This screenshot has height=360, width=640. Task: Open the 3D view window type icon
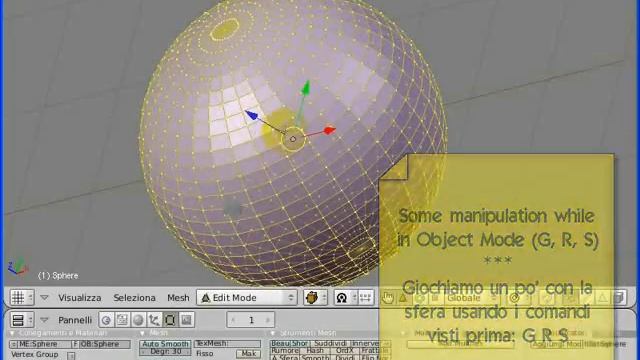(x=18, y=298)
